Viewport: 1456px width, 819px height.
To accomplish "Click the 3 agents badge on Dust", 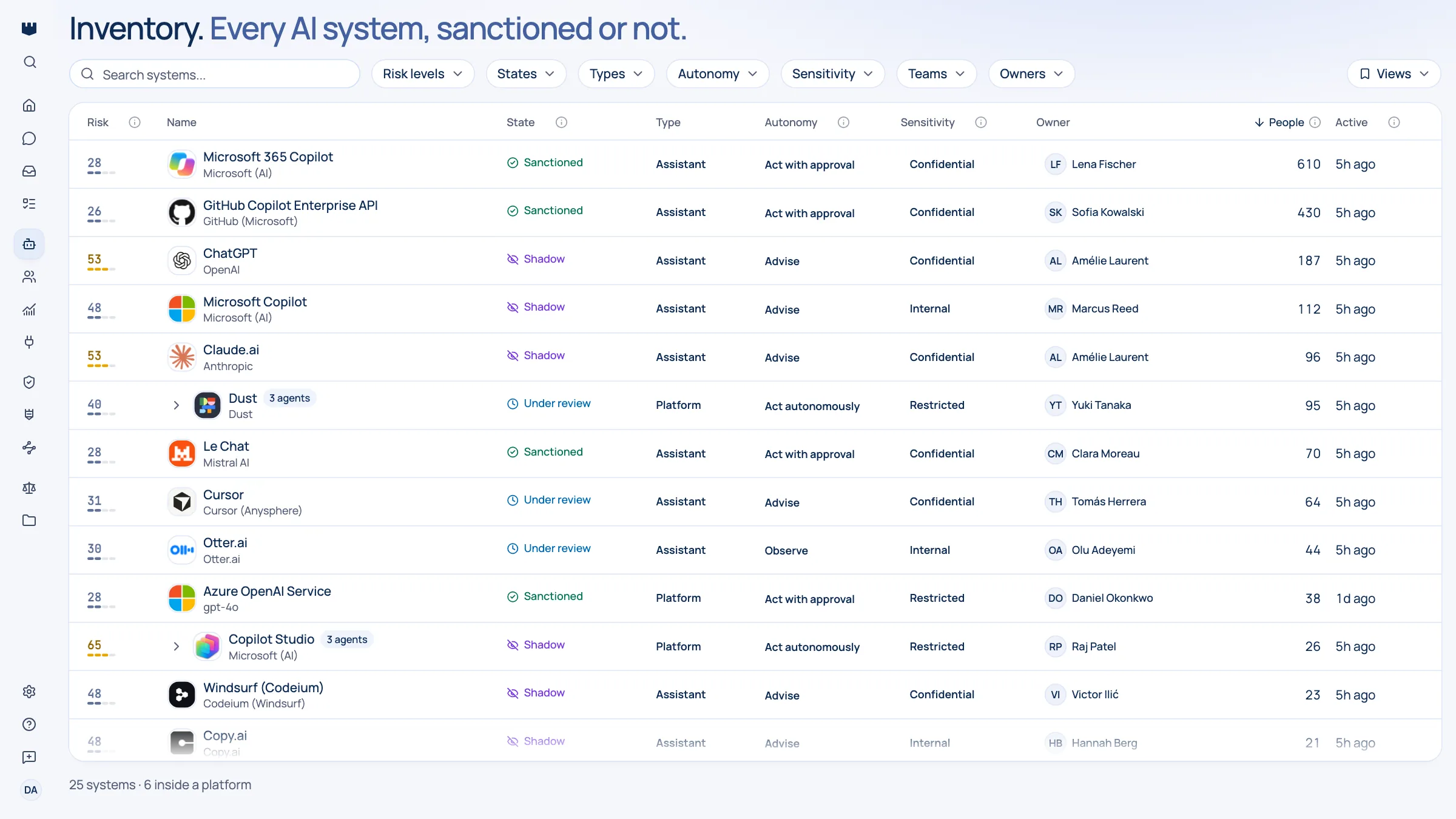I will [289, 398].
